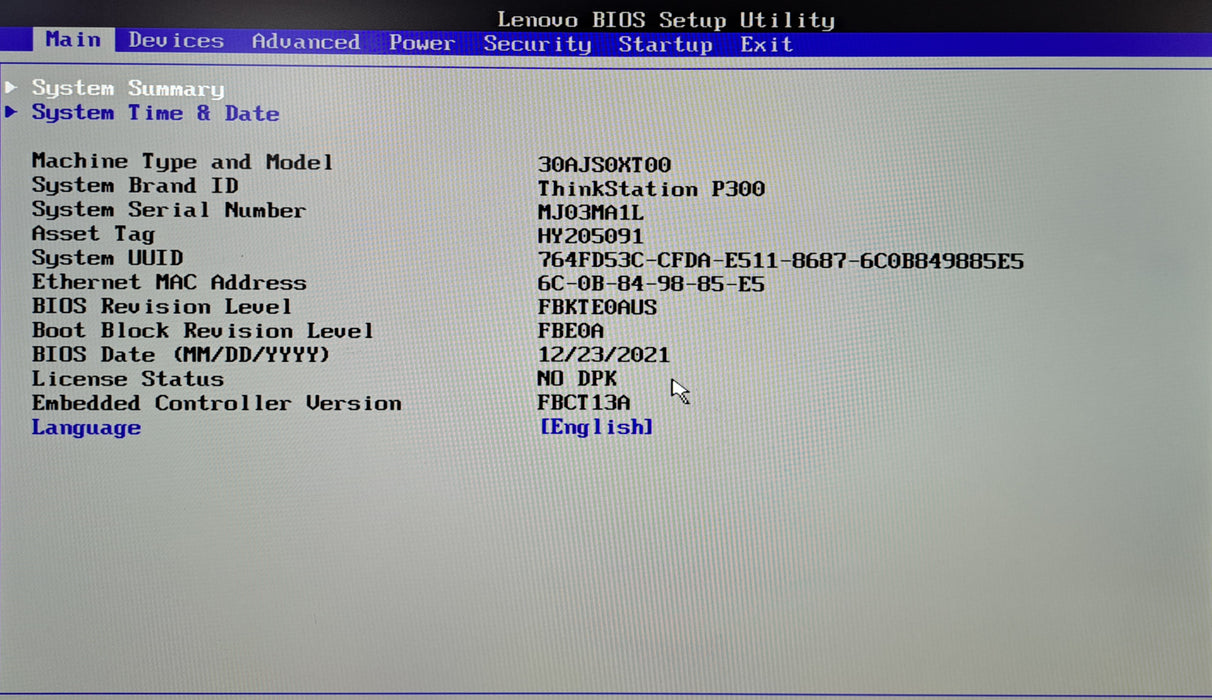This screenshot has height=700, width=1212.
Task: Select the Language setting label
Action: click(x=86, y=428)
